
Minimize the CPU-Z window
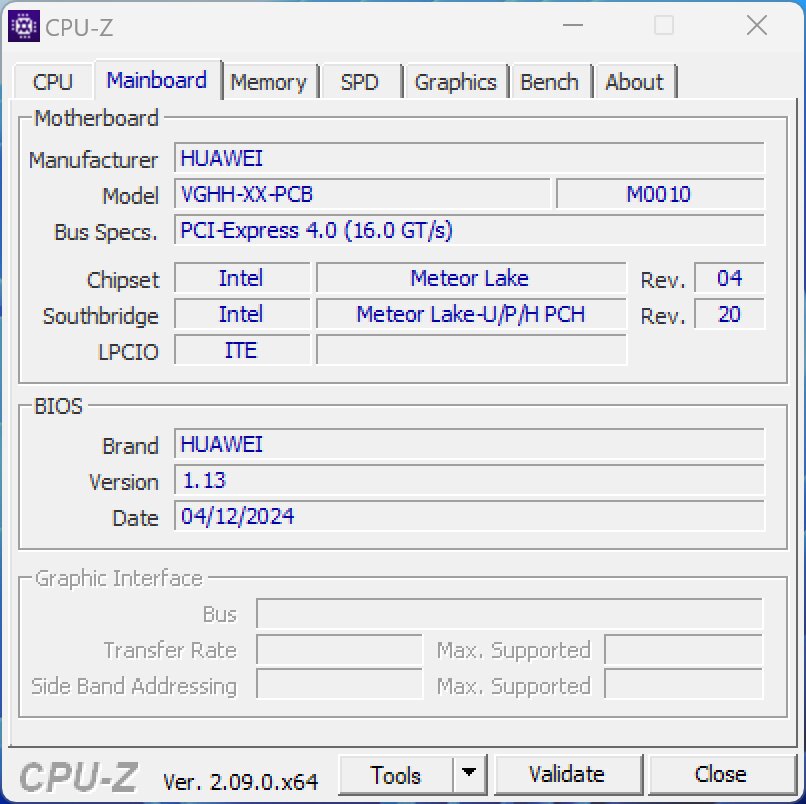tap(573, 25)
